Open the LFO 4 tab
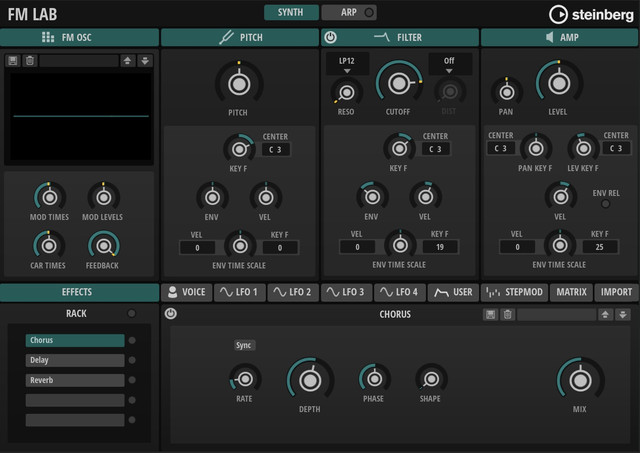The width and height of the screenshot is (640, 453). point(400,292)
